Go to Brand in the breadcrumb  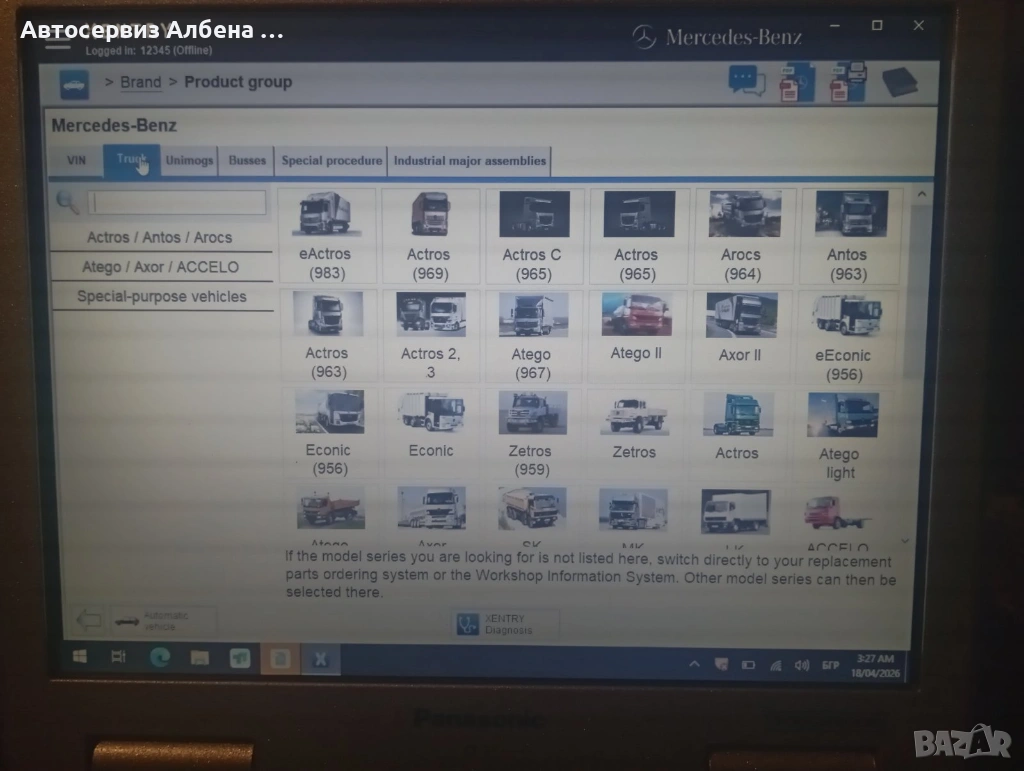[x=140, y=83]
